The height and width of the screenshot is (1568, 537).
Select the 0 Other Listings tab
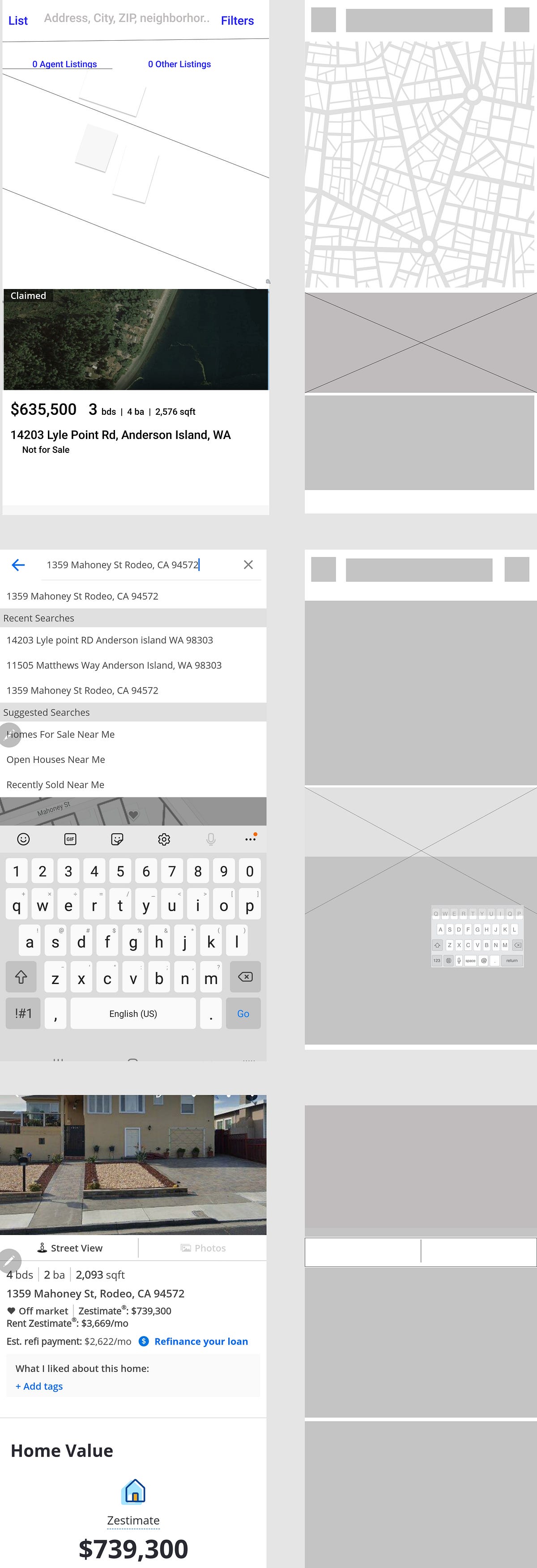click(179, 64)
